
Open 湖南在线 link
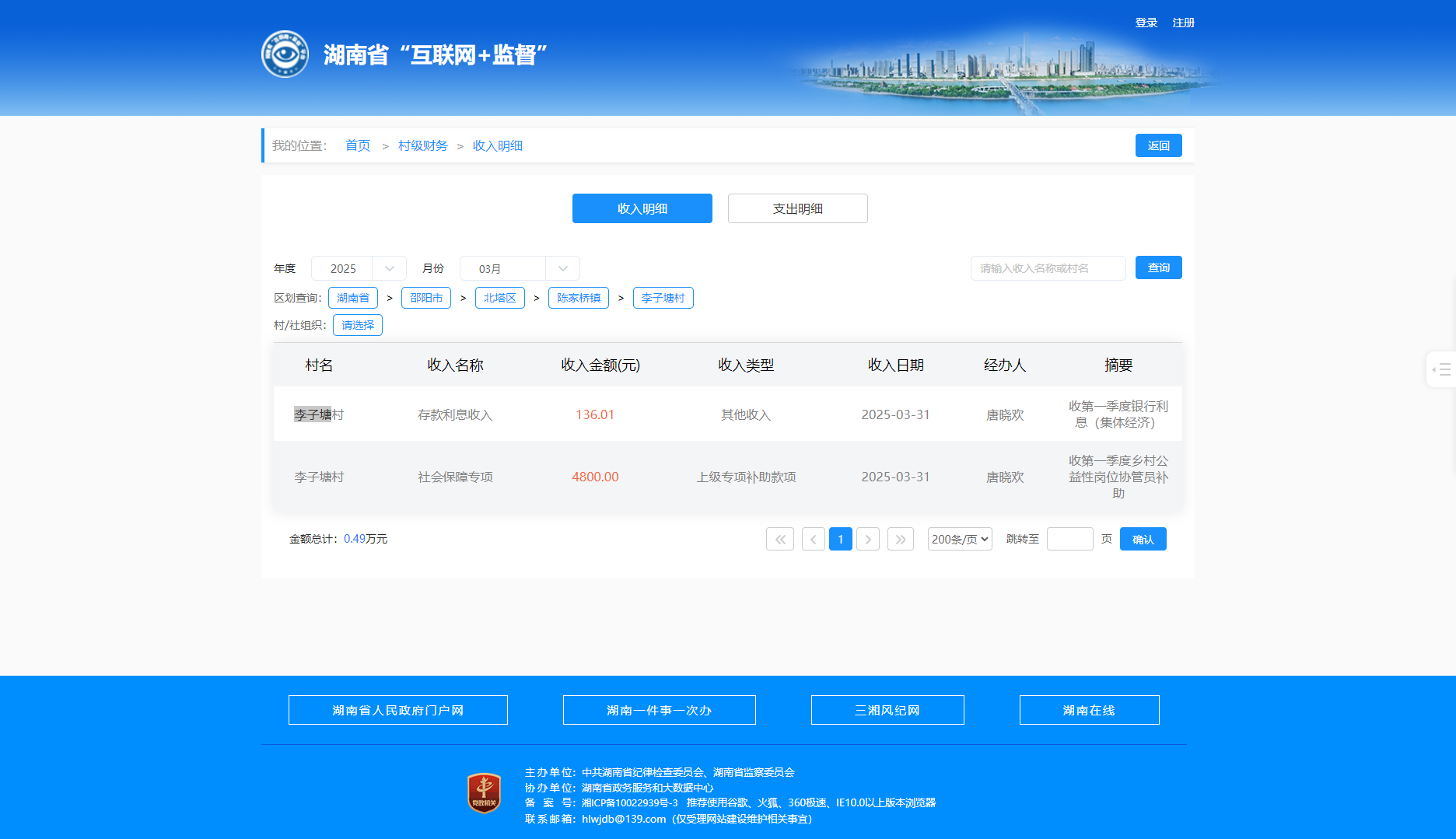pyautogui.click(x=1090, y=710)
